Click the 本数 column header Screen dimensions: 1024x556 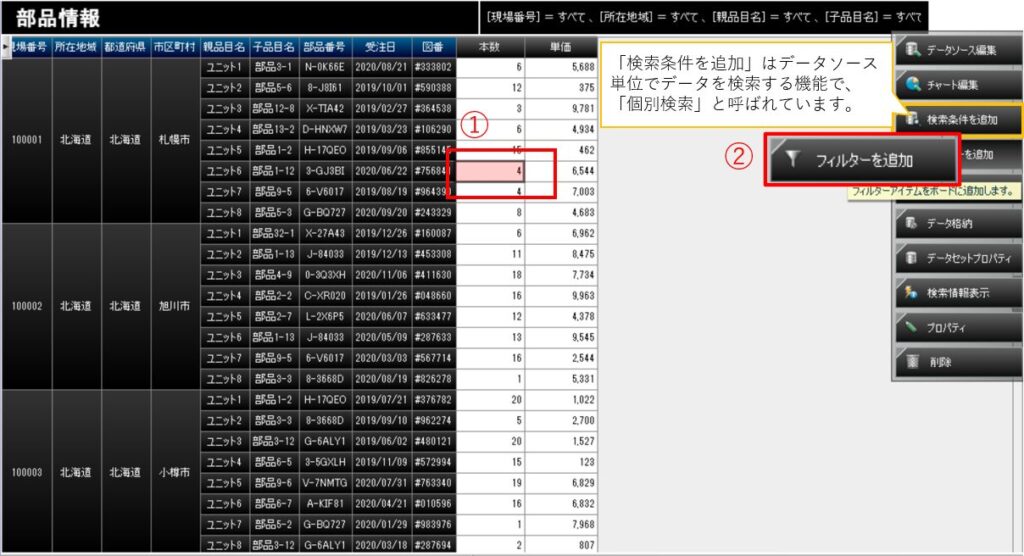pos(490,47)
